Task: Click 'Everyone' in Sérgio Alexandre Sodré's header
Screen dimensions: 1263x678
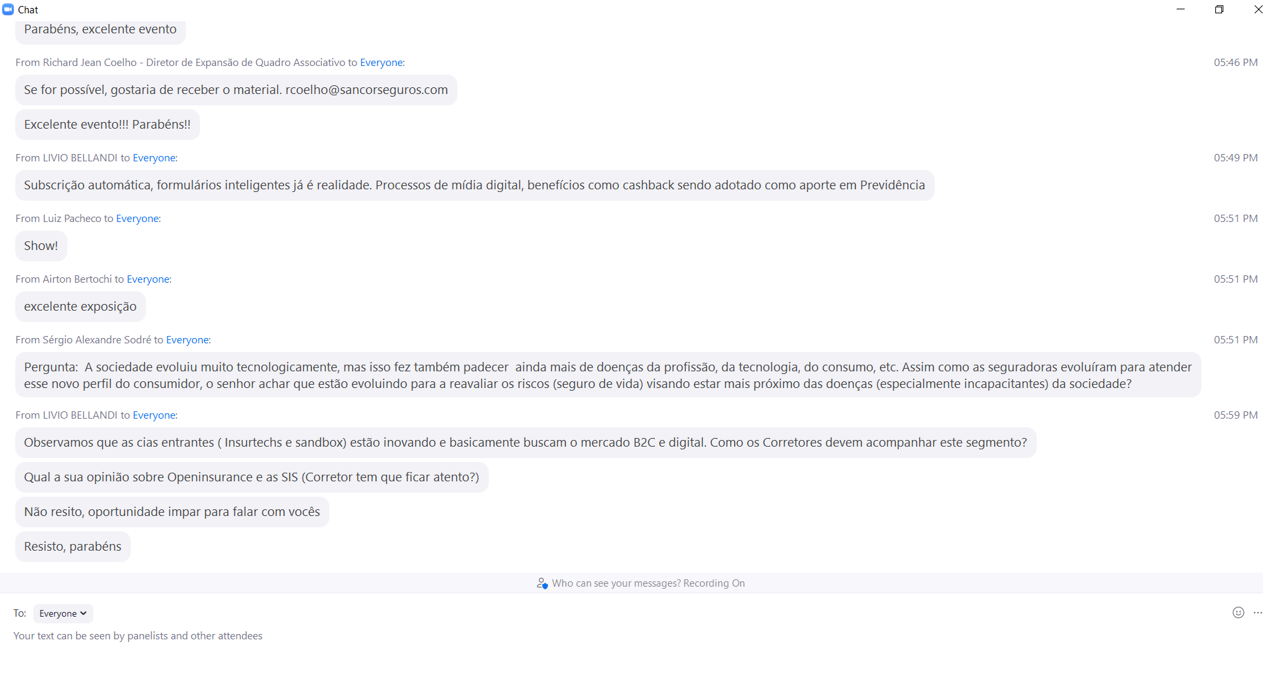Action: (x=187, y=340)
